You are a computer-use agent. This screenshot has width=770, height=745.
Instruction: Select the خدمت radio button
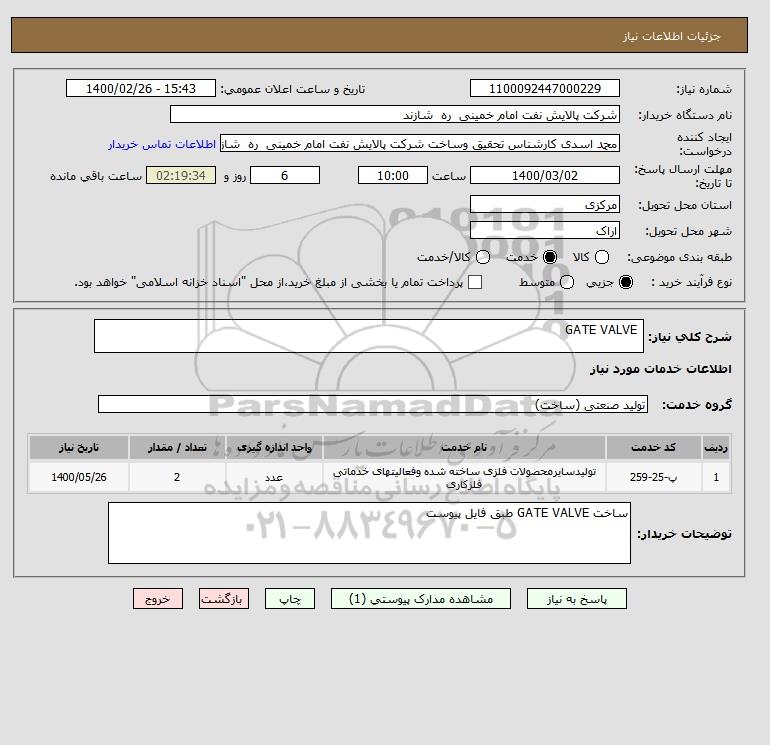[x=550, y=257]
